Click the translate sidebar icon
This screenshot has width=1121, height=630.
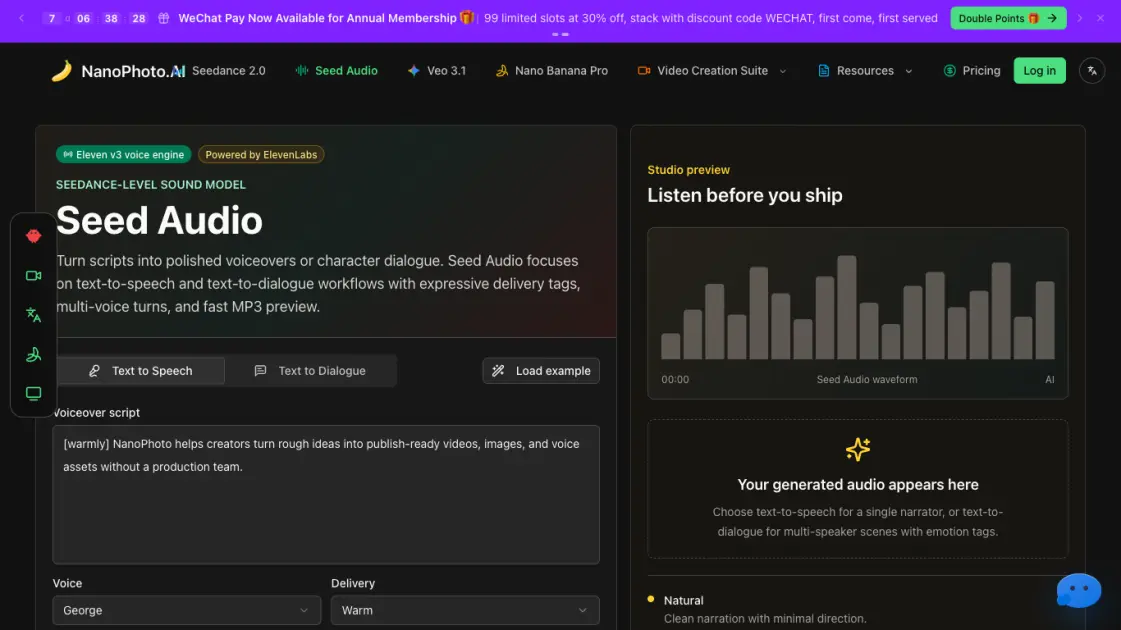point(34,315)
